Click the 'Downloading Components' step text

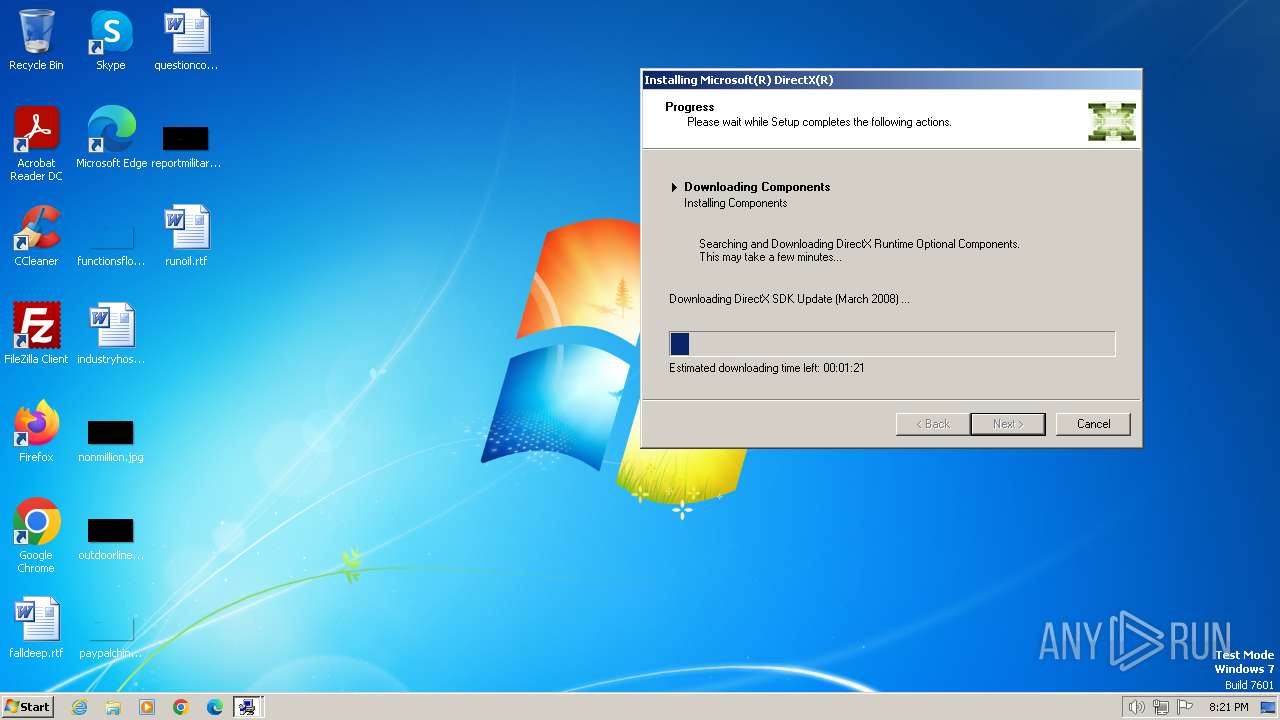pyautogui.click(x=757, y=187)
